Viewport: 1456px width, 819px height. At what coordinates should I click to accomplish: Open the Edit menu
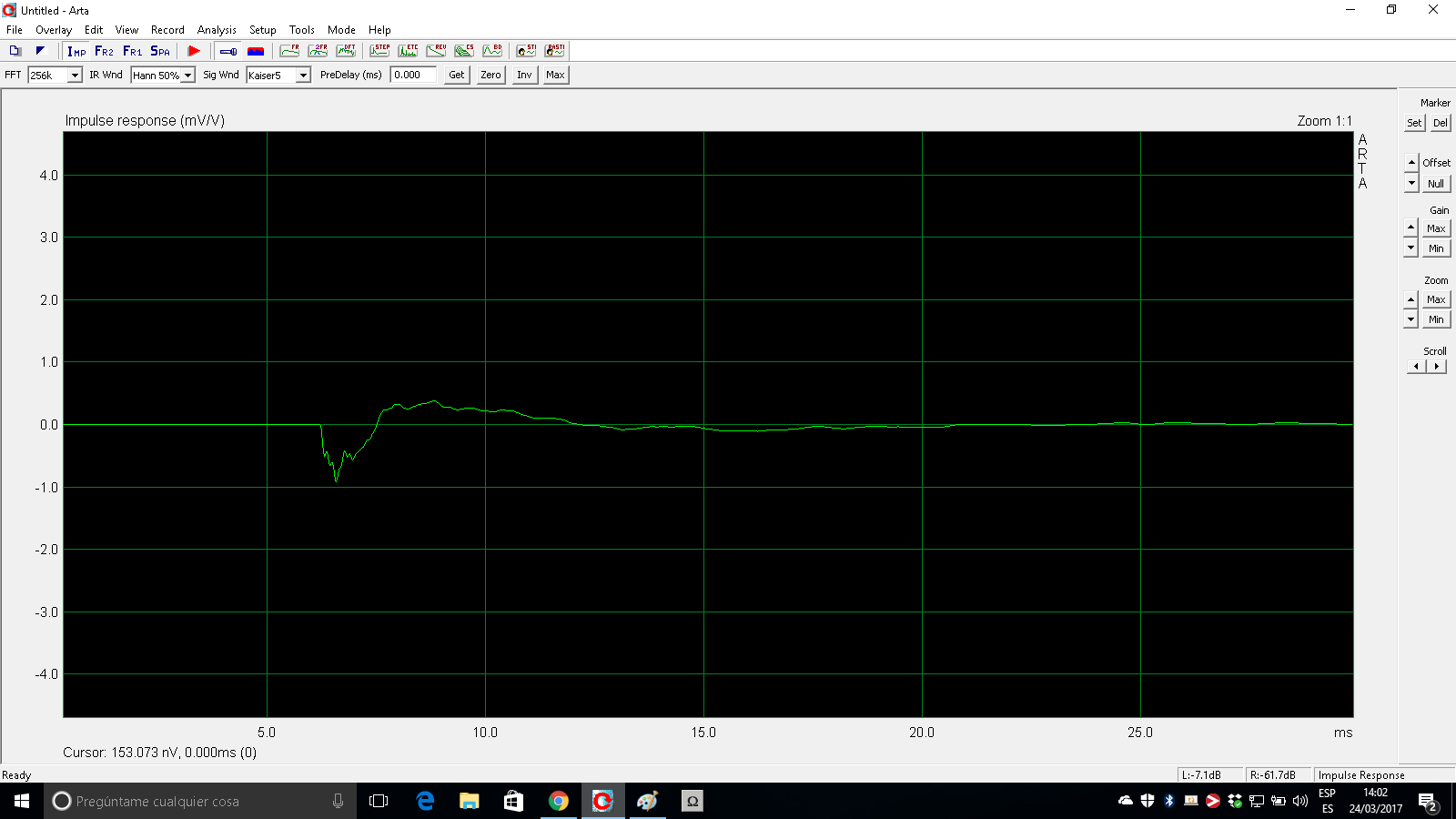tap(94, 30)
